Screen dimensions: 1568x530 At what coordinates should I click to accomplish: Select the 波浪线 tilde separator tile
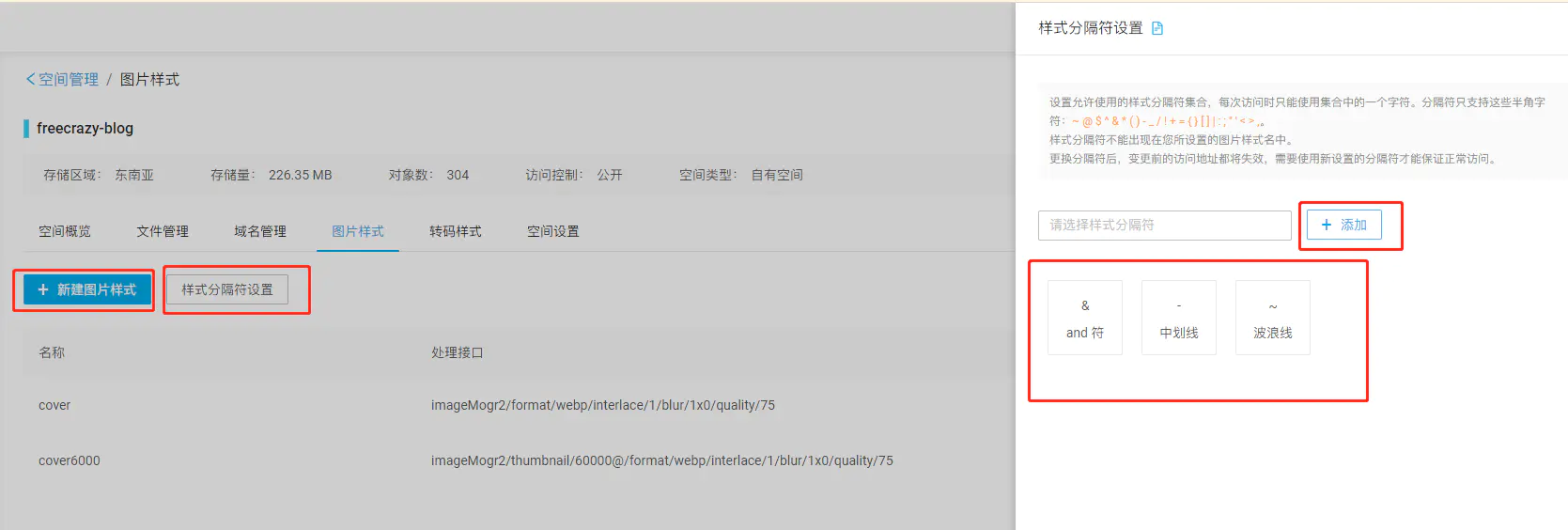(1272, 318)
